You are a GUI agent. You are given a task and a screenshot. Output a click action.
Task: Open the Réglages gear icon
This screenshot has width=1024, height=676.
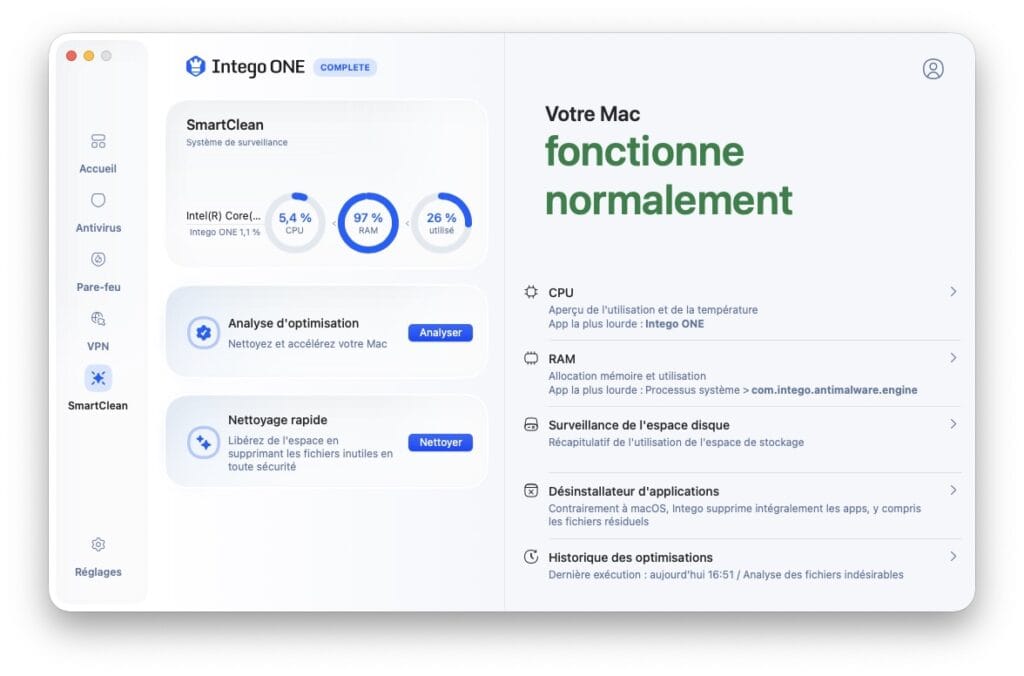click(98, 544)
